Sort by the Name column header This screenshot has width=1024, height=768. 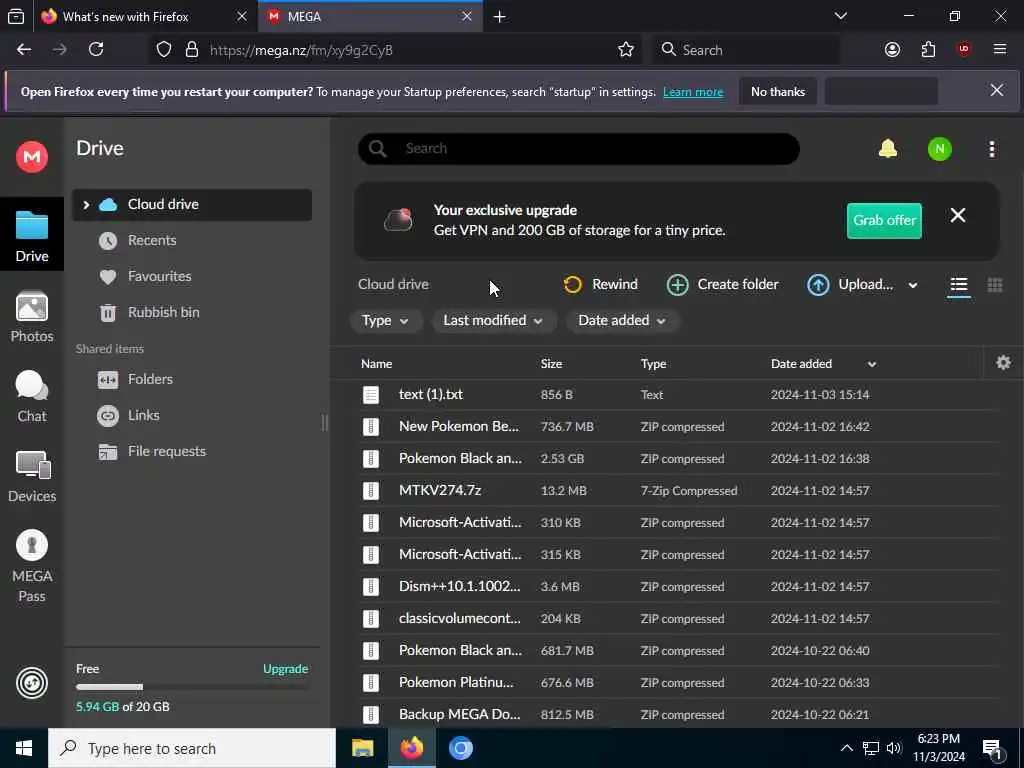tap(376, 364)
